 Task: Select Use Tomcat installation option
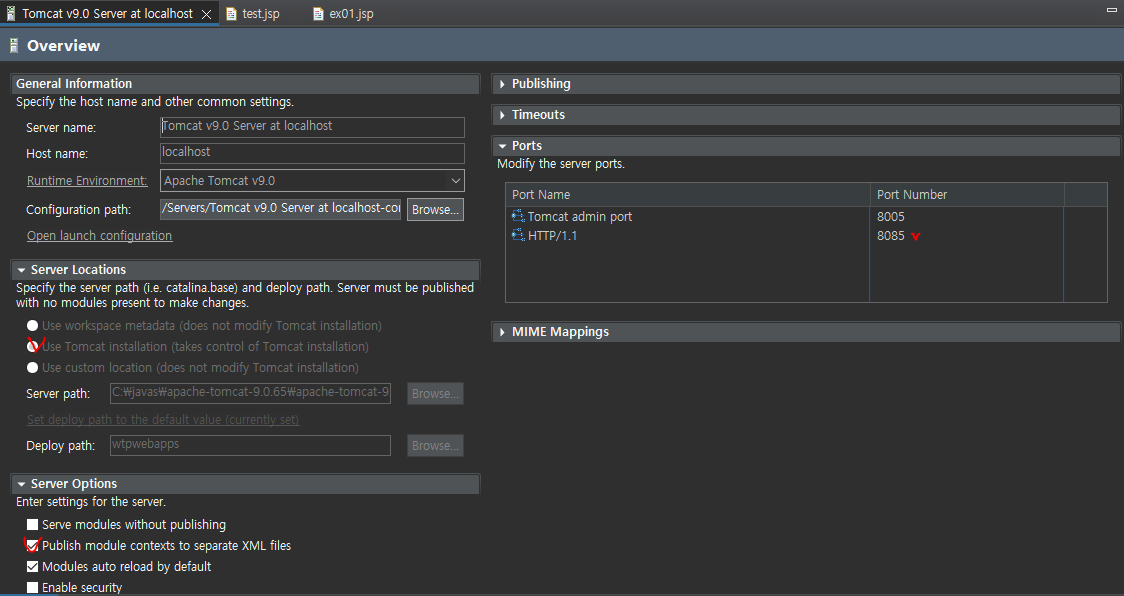32,346
